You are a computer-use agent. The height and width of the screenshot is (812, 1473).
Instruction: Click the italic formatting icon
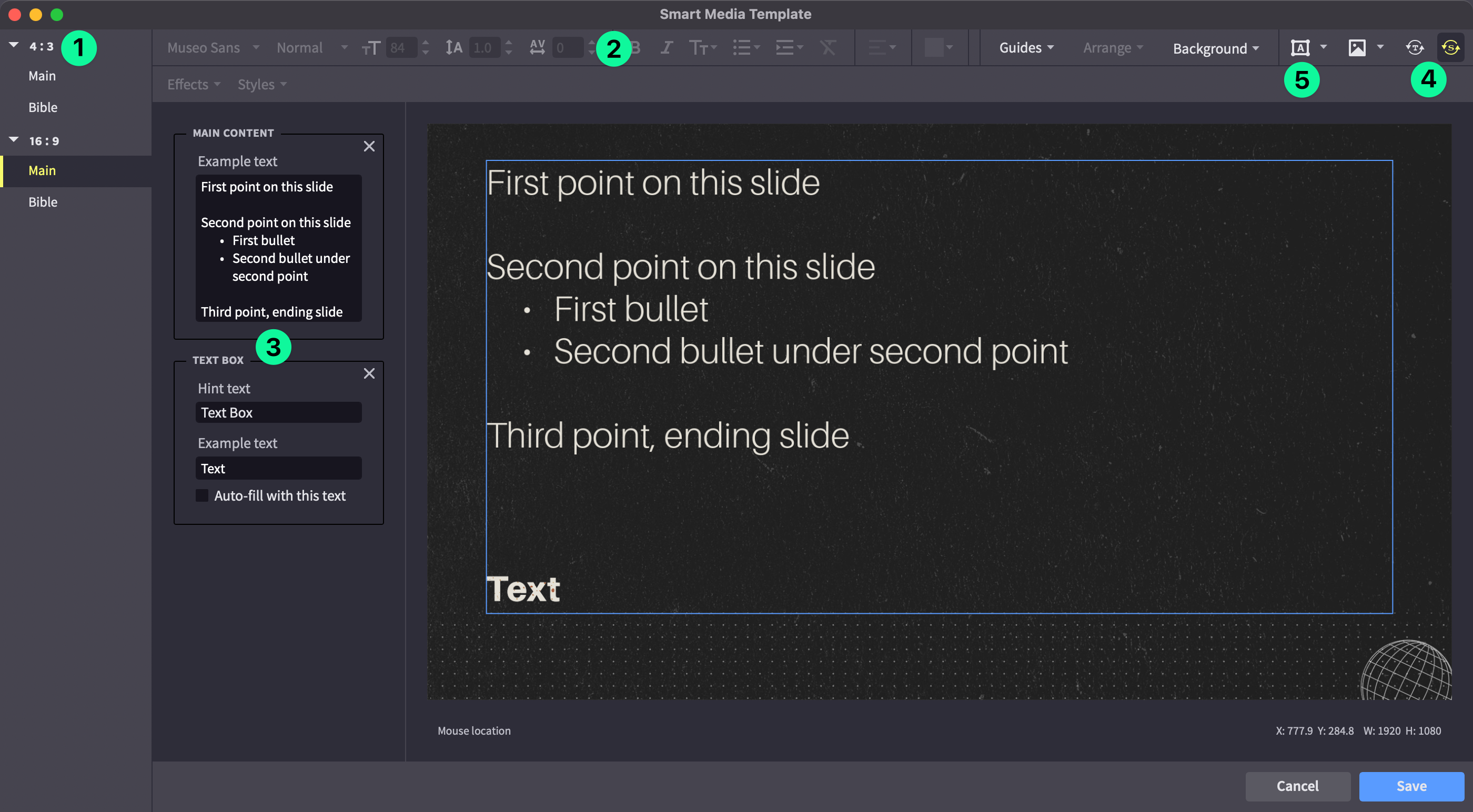[666, 47]
